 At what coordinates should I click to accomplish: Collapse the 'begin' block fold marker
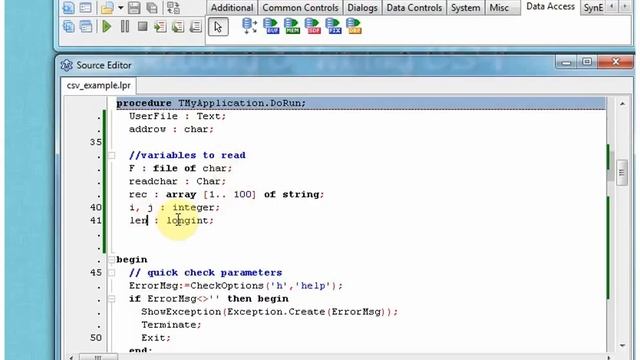111,260
